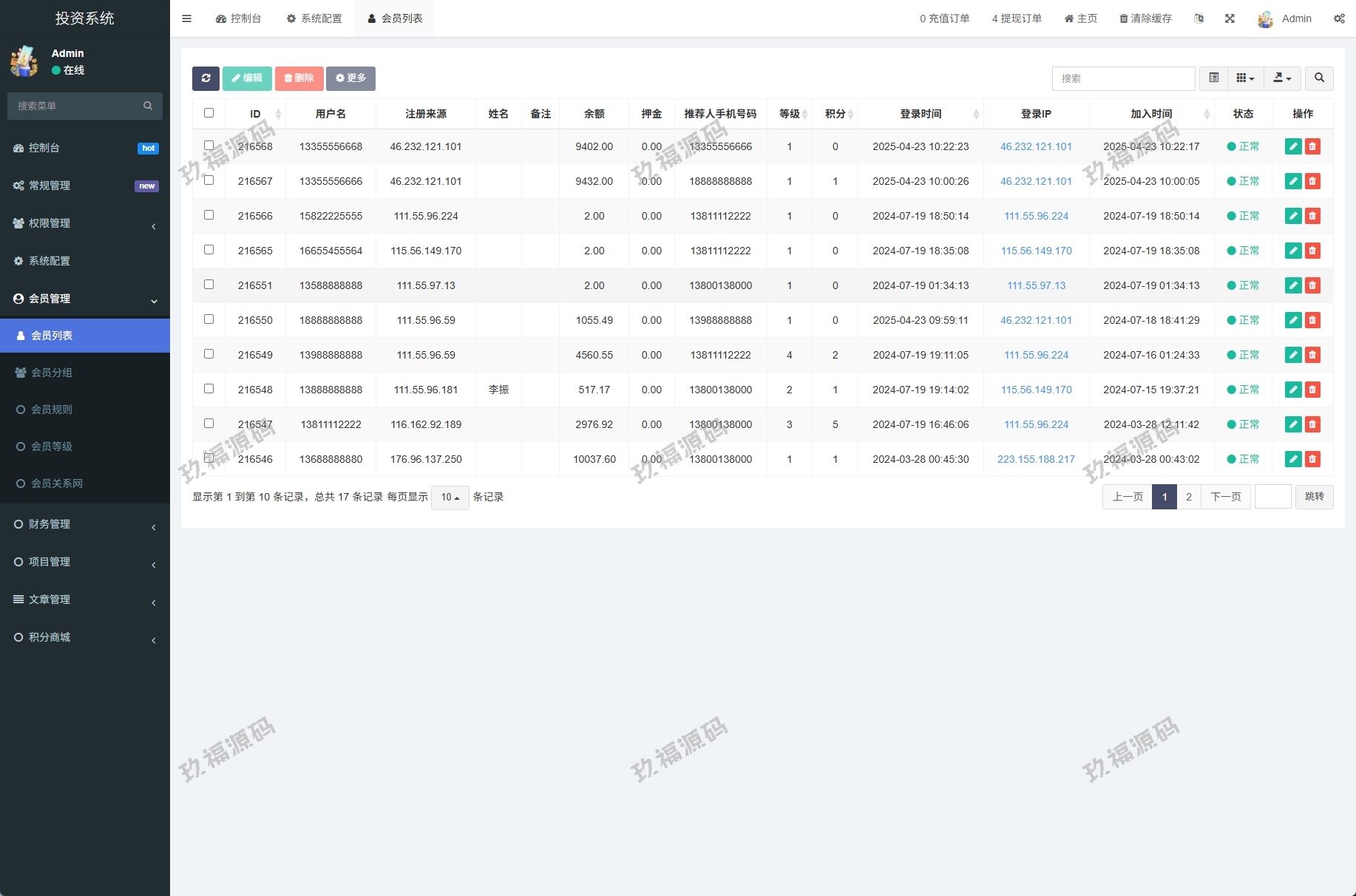Open login IP link 223.155.188.217

point(1036,459)
